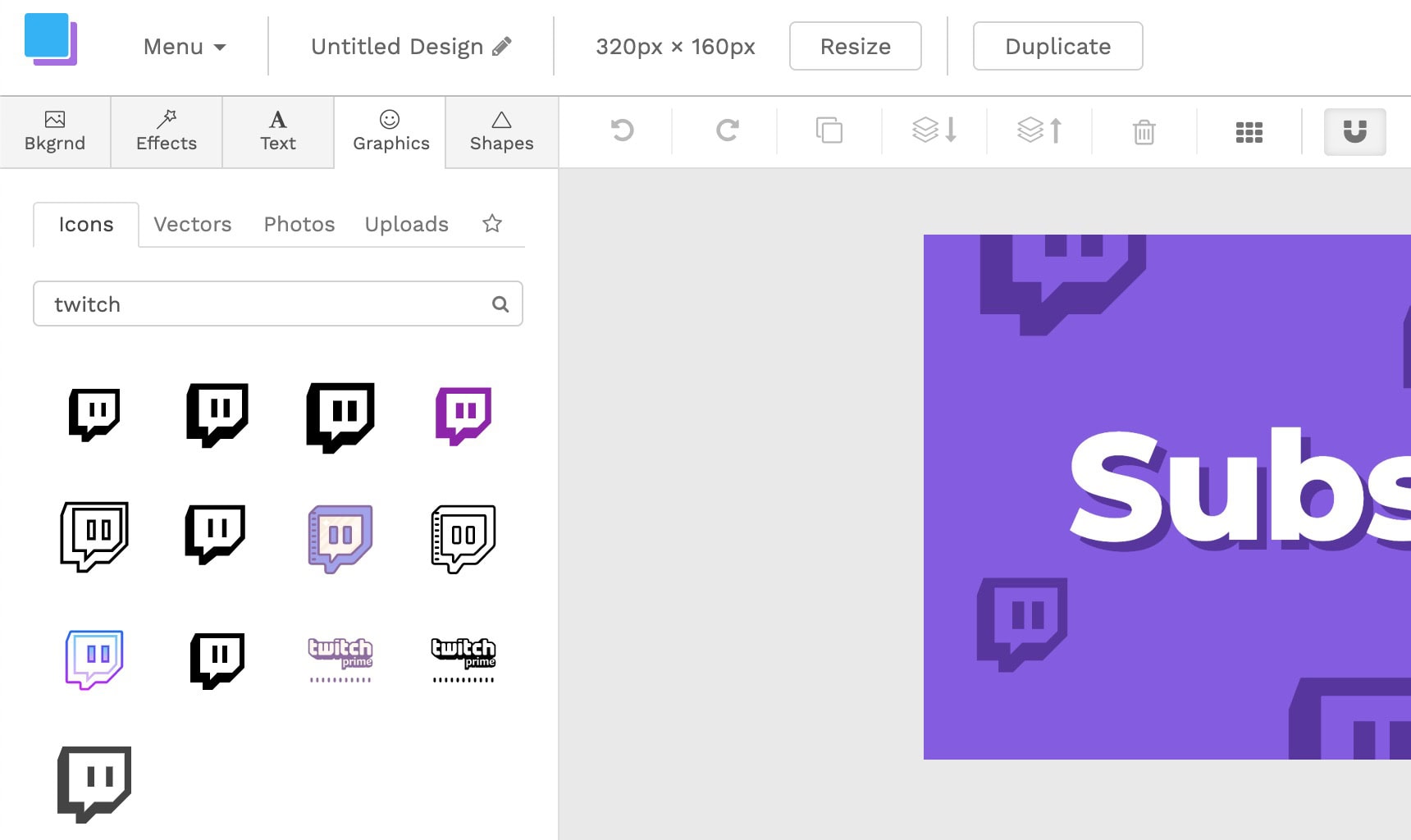
Task: Bring layer forward icon
Action: click(1039, 130)
